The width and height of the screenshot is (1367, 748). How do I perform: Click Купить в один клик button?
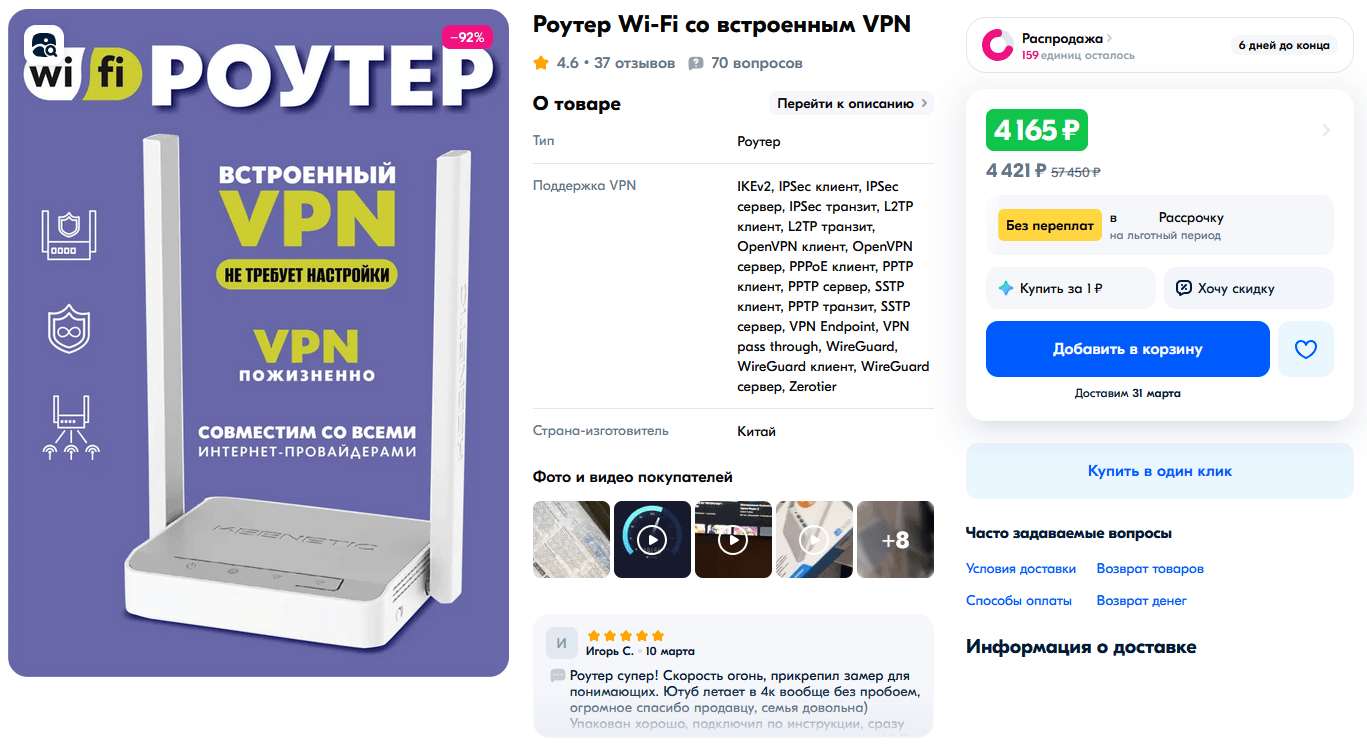[x=1159, y=471]
